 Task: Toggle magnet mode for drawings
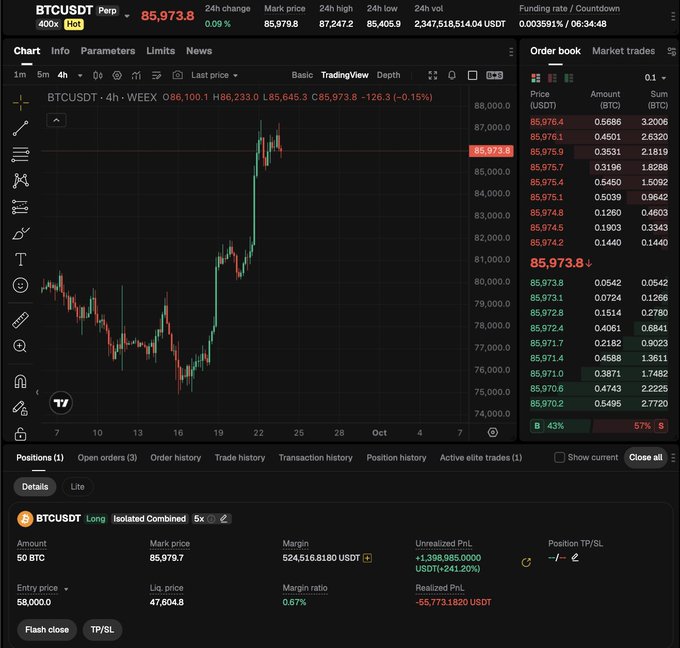(20, 382)
